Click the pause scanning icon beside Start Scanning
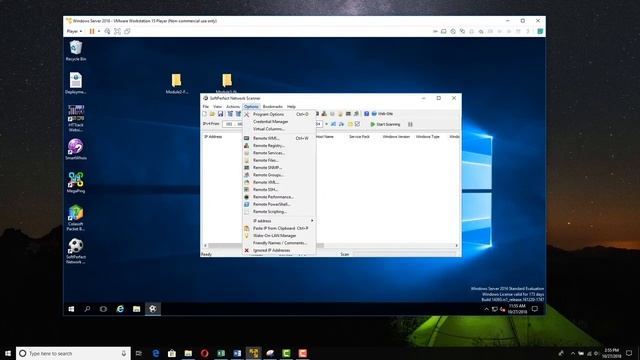The width and height of the screenshot is (640, 360). tap(411, 124)
